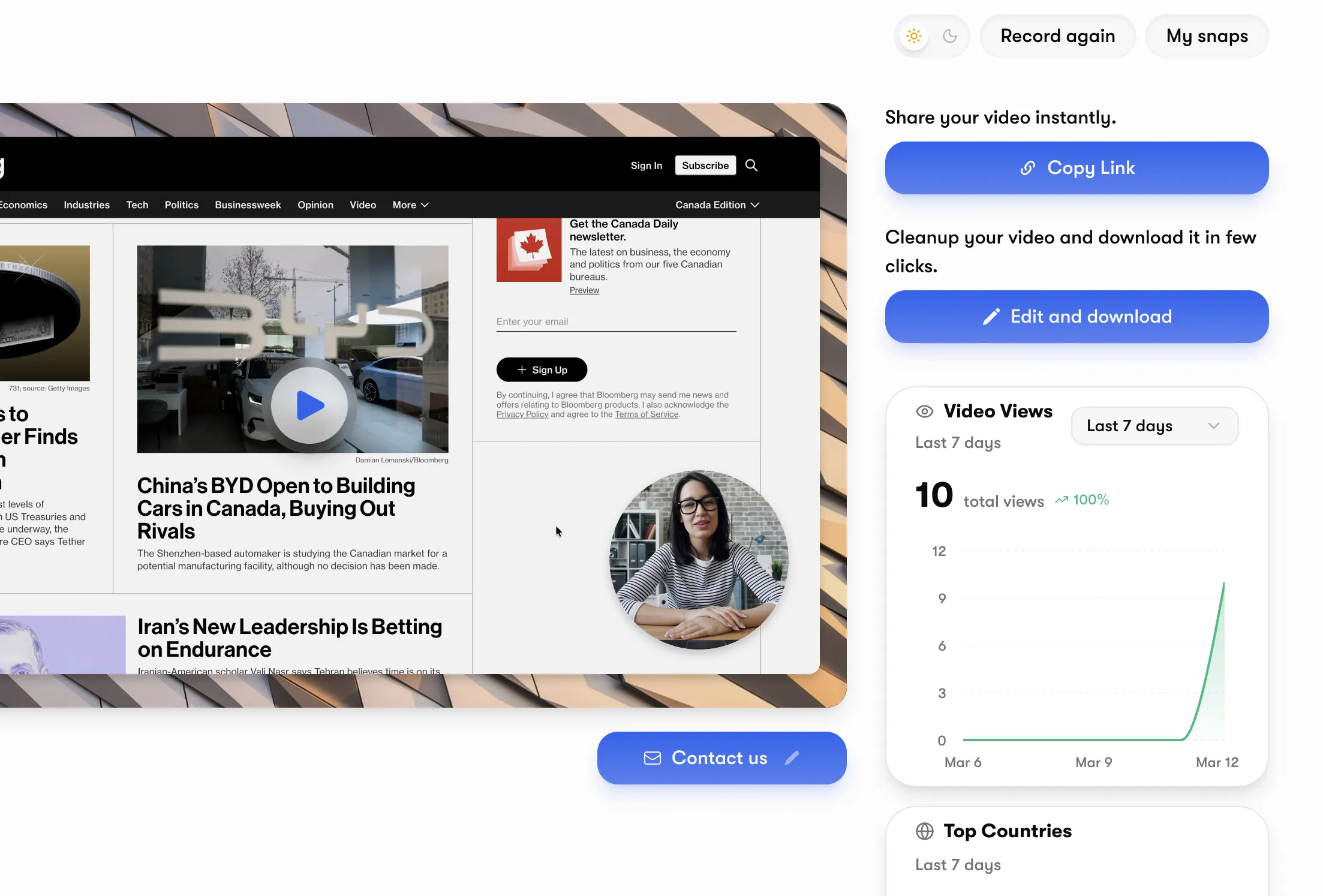The height and width of the screenshot is (896, 1323).
Task: Click Sign In in the recorded page
Action: (646, 166)
